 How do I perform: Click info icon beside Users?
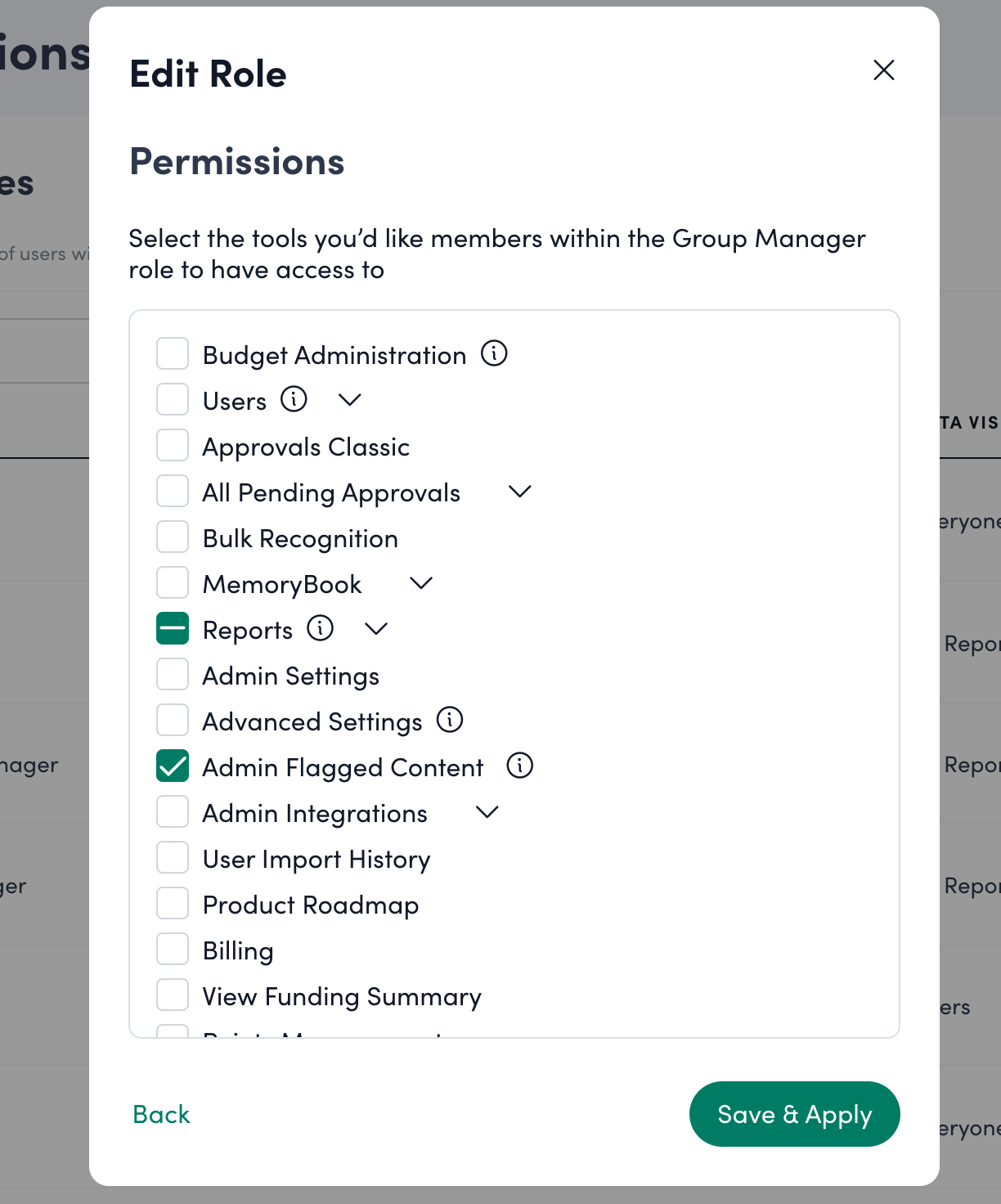[x=294, y=399]
